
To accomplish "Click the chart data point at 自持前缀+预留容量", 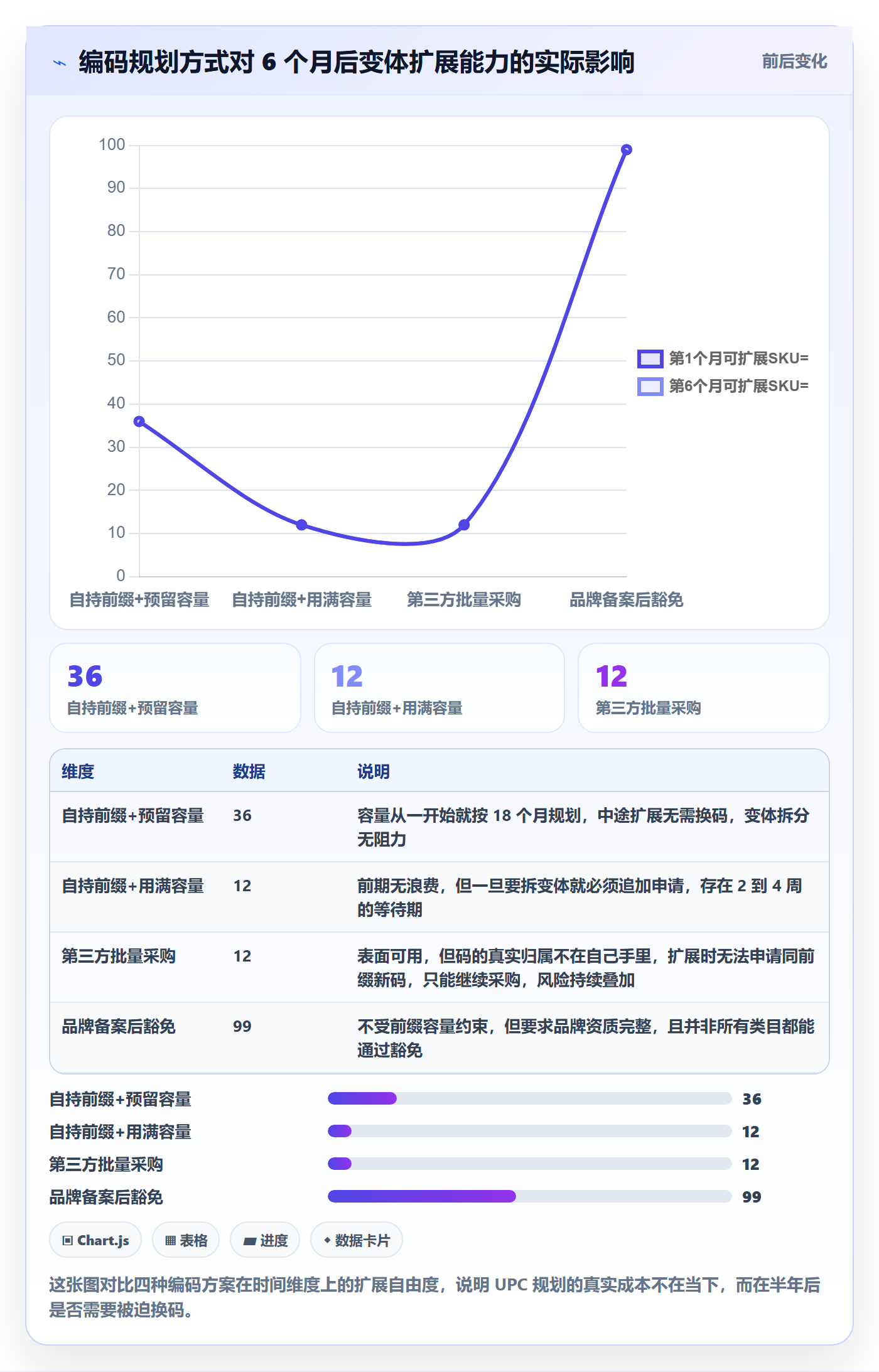I will [139, 421].
